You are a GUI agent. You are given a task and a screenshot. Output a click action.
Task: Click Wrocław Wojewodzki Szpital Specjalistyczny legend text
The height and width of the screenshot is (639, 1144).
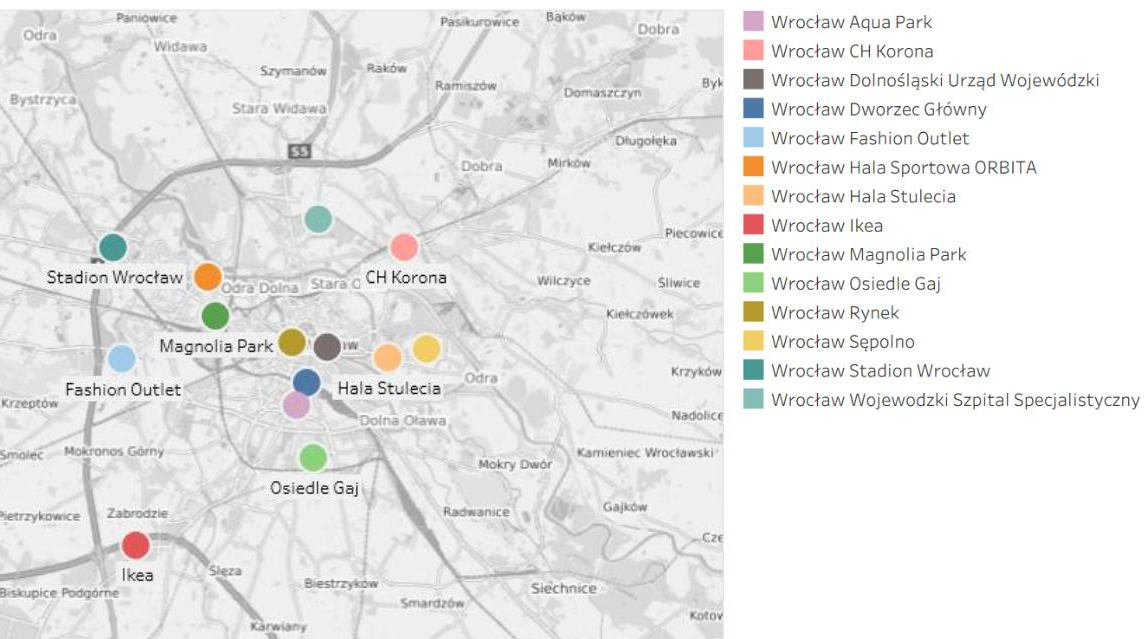tap(955, 400)
